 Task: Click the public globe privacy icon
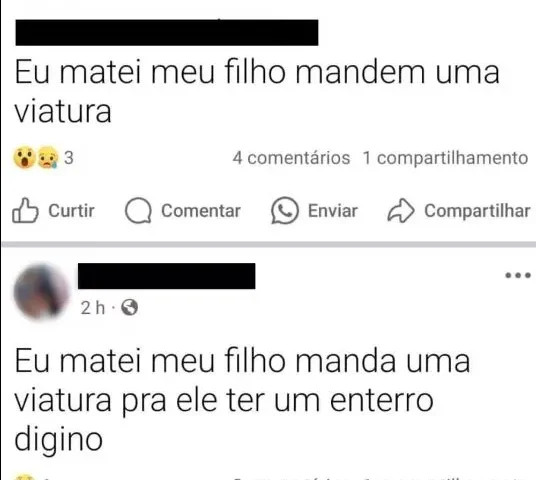click(x=130, y=307)
